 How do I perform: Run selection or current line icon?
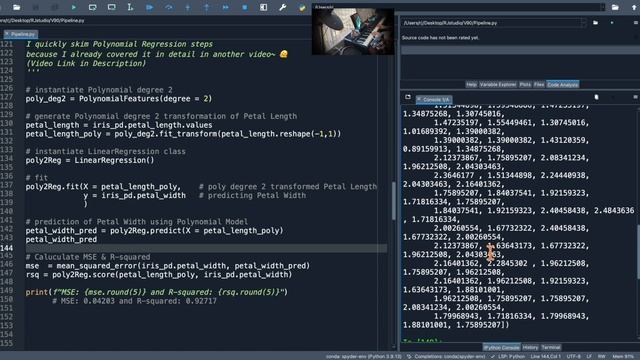pos(130,7)
